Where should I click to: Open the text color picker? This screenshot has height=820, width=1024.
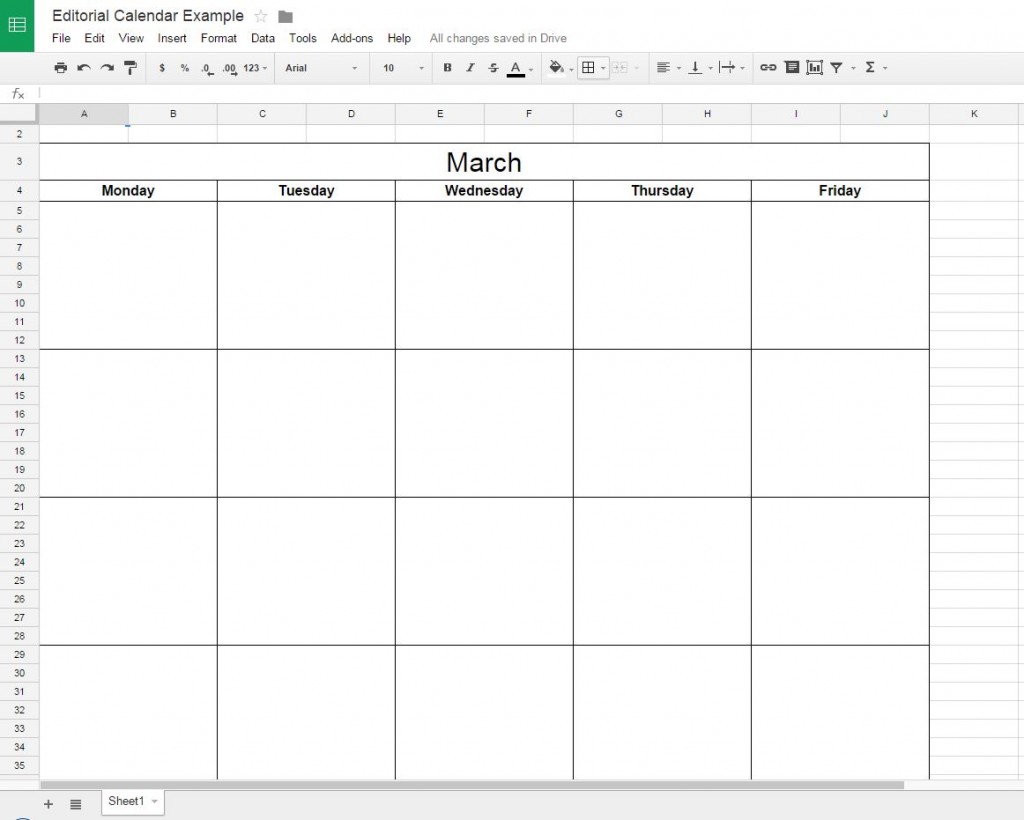[515, 67]
